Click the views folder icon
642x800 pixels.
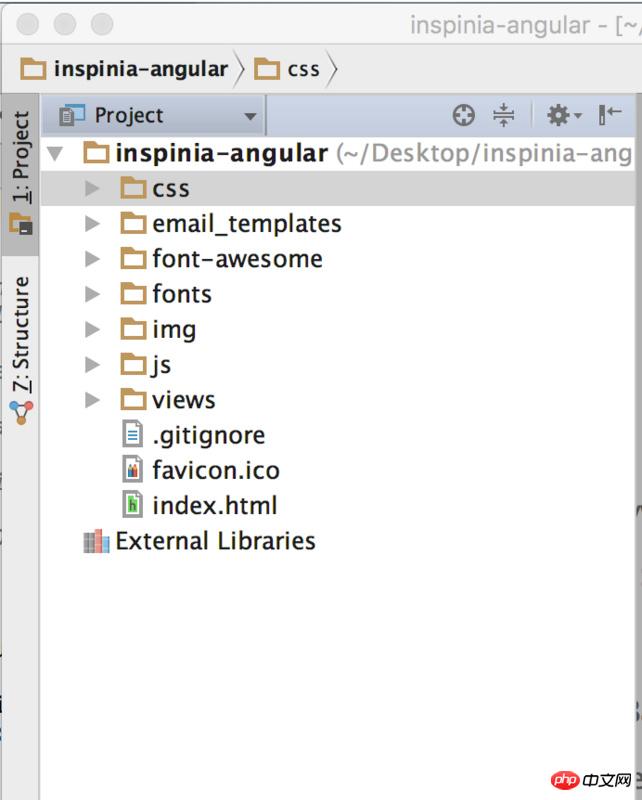point(134,399)
